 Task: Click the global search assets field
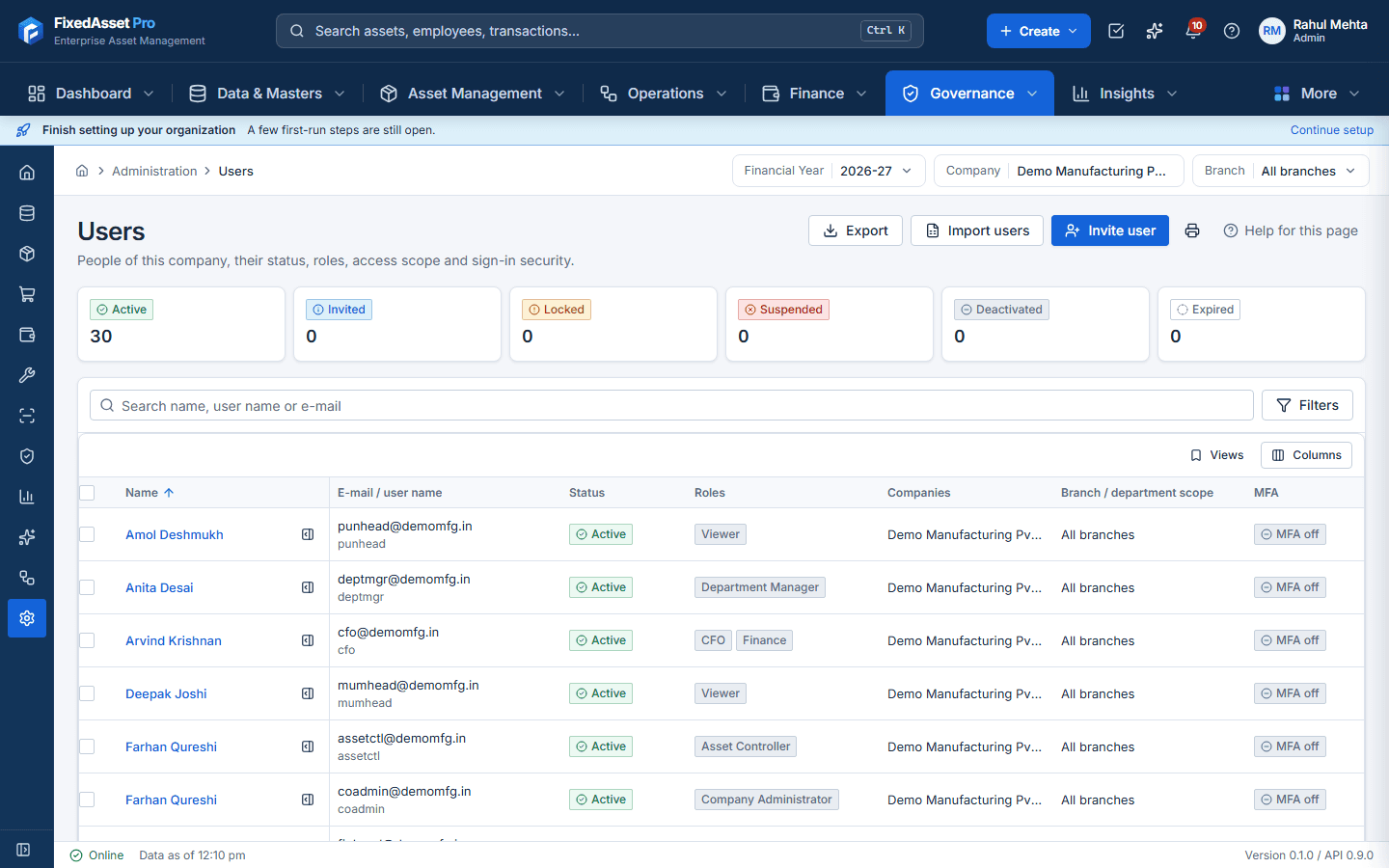click(600, 31)
